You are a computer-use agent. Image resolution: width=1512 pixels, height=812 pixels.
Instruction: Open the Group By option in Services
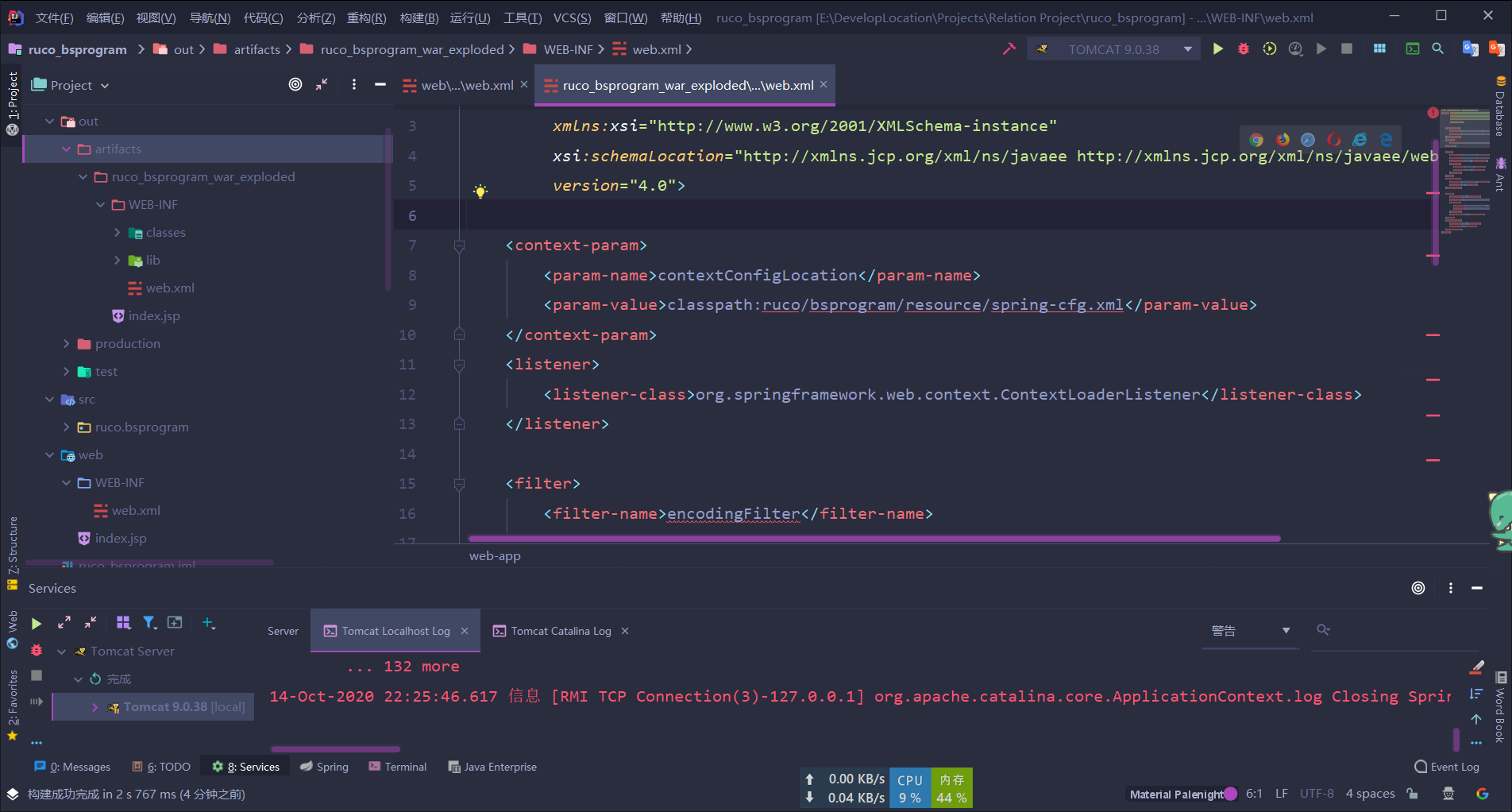[x=123, y=622]
